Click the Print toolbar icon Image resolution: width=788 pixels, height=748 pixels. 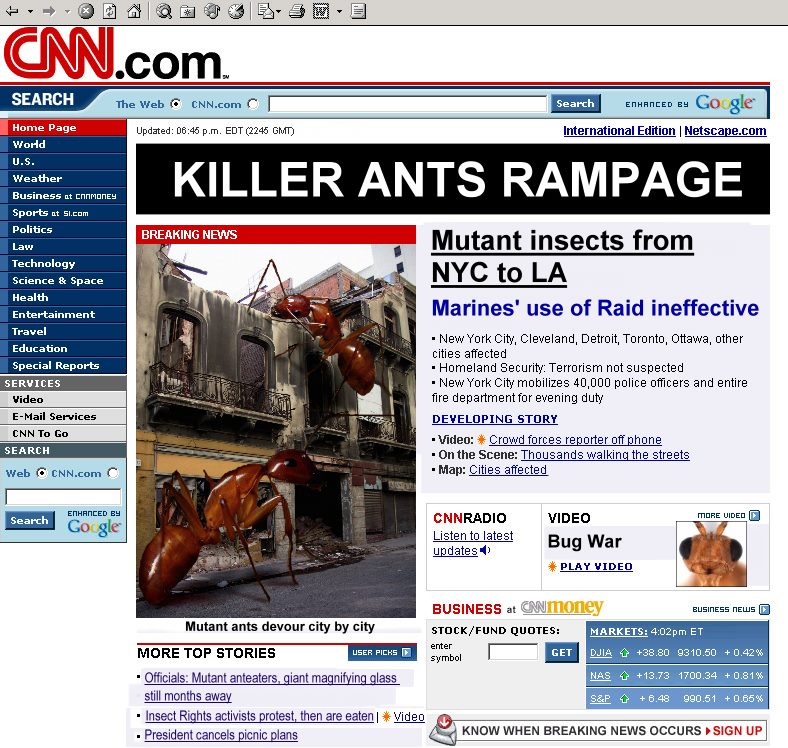(x=297, y=11)
